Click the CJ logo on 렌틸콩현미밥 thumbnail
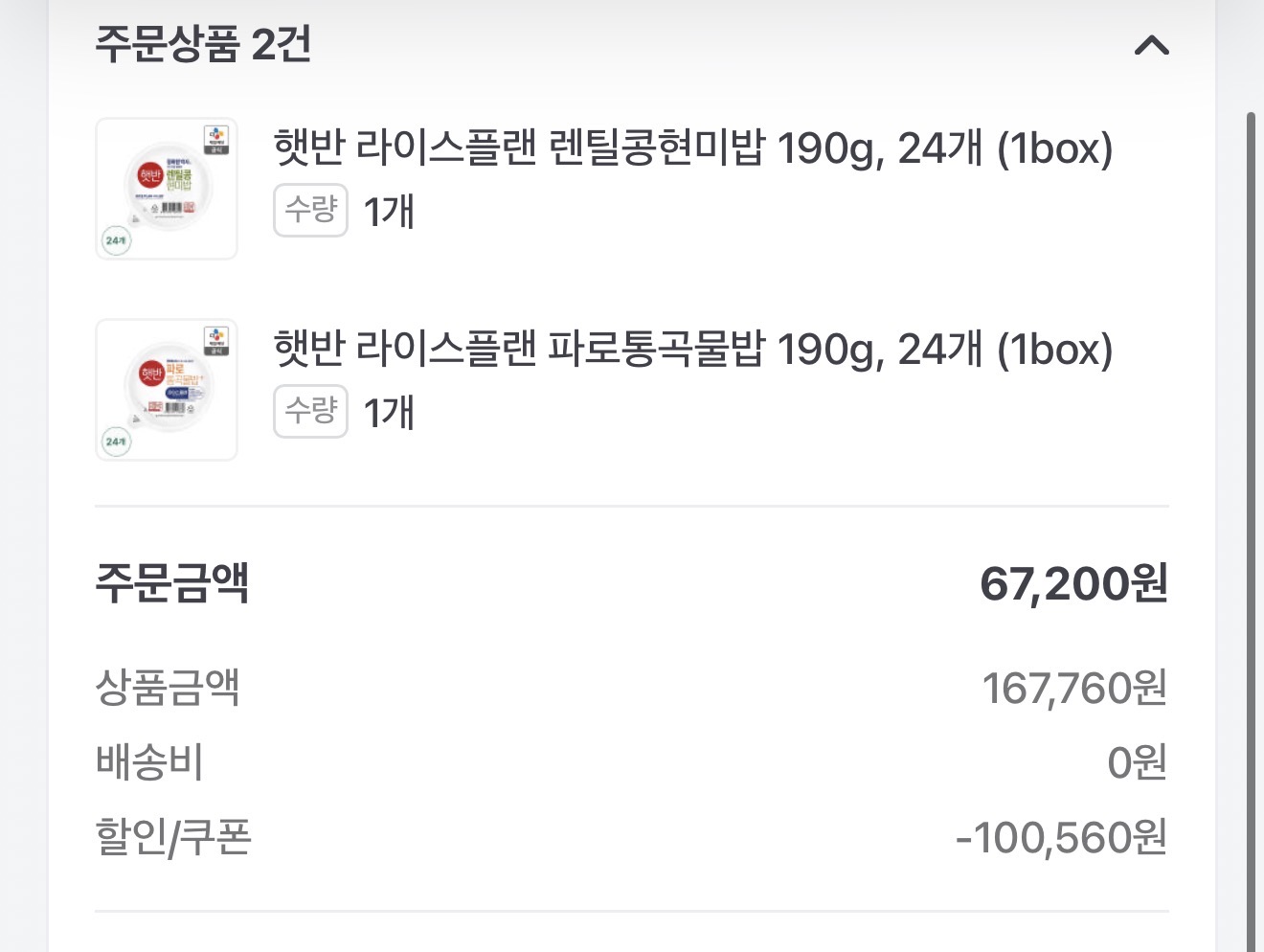1264x952 pixels. coord(216,138)
